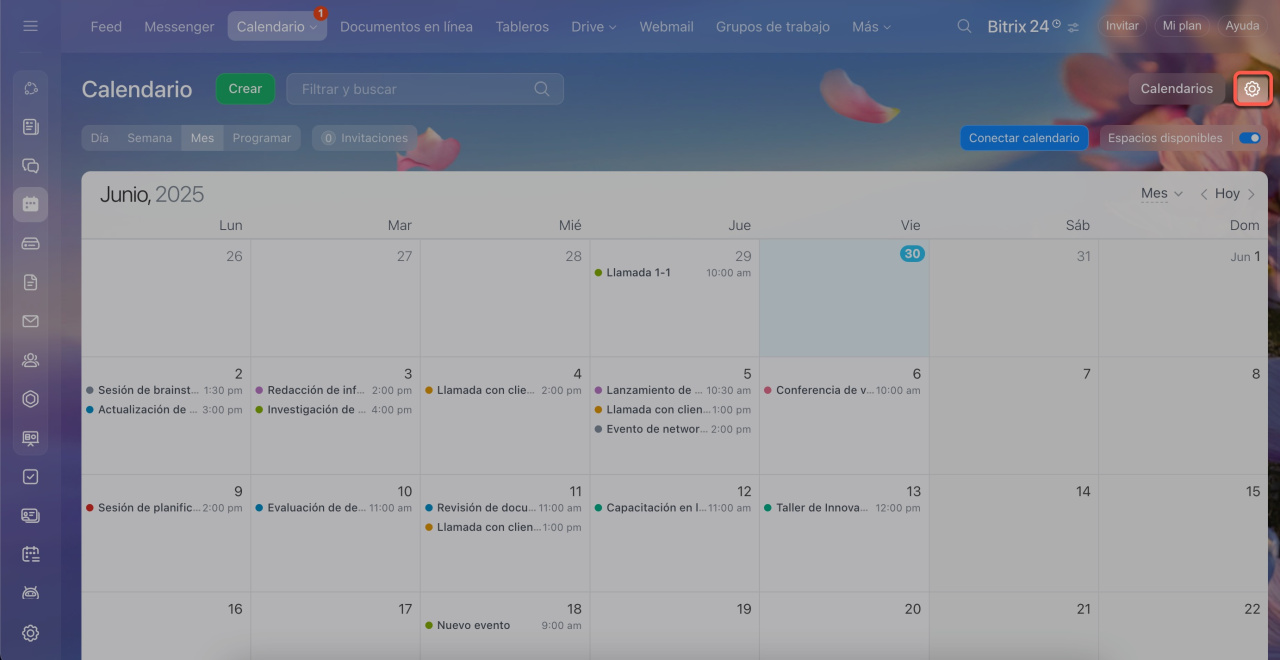
Task: Expand the Más menu
Action: pyautogui.click(x=871, y=27)
